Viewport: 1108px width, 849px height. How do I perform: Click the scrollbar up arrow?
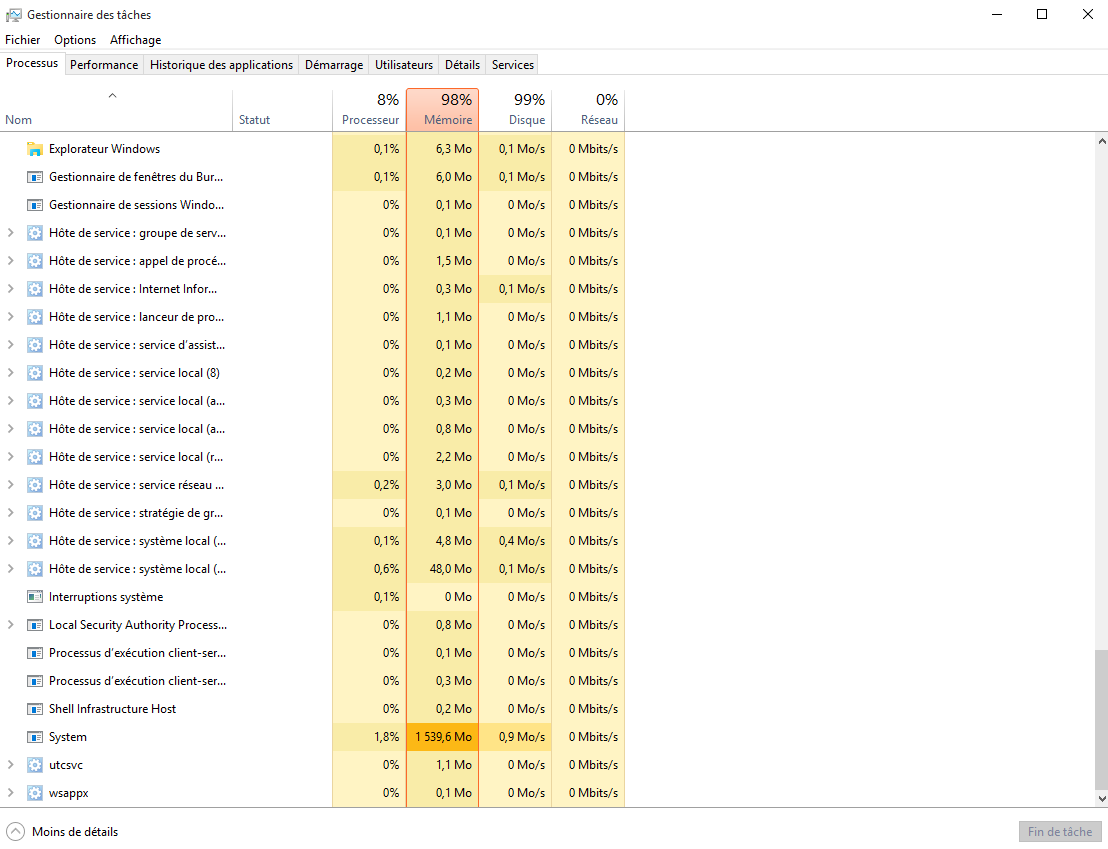click(1102, 141)
